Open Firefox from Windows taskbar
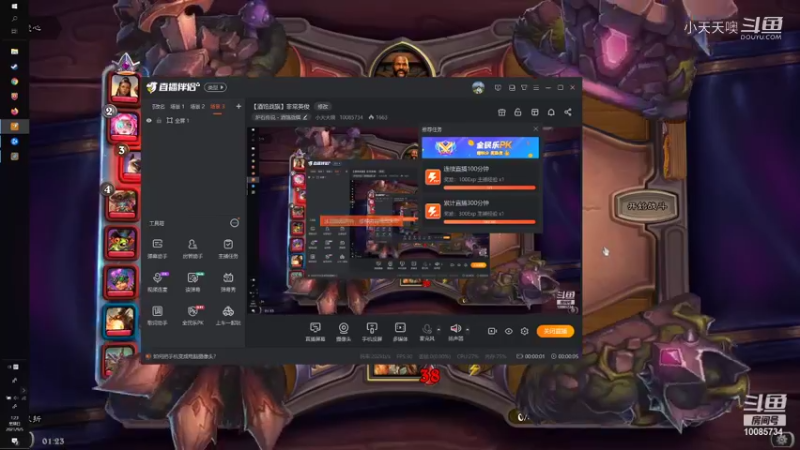 14,111
